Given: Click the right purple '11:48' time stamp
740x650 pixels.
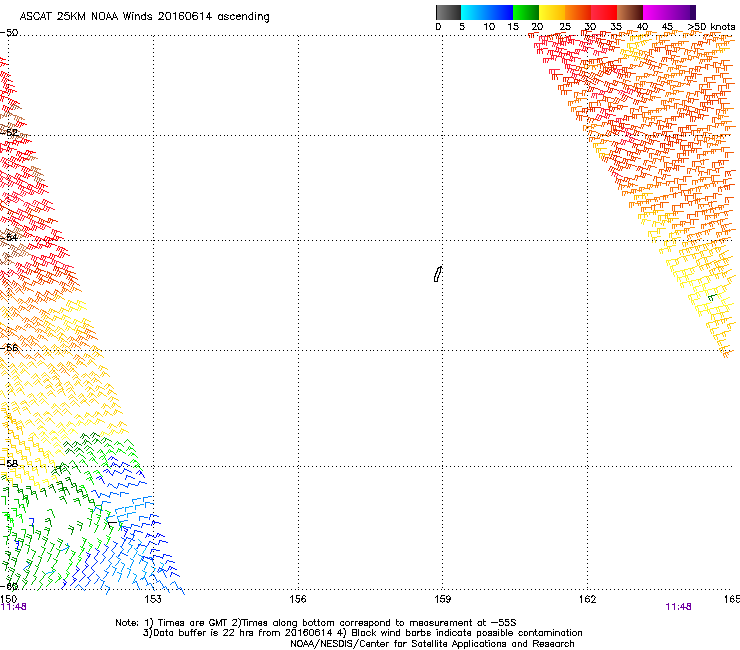Looking at the screenshot, I should pyautogui.click(x=678, y=607).
